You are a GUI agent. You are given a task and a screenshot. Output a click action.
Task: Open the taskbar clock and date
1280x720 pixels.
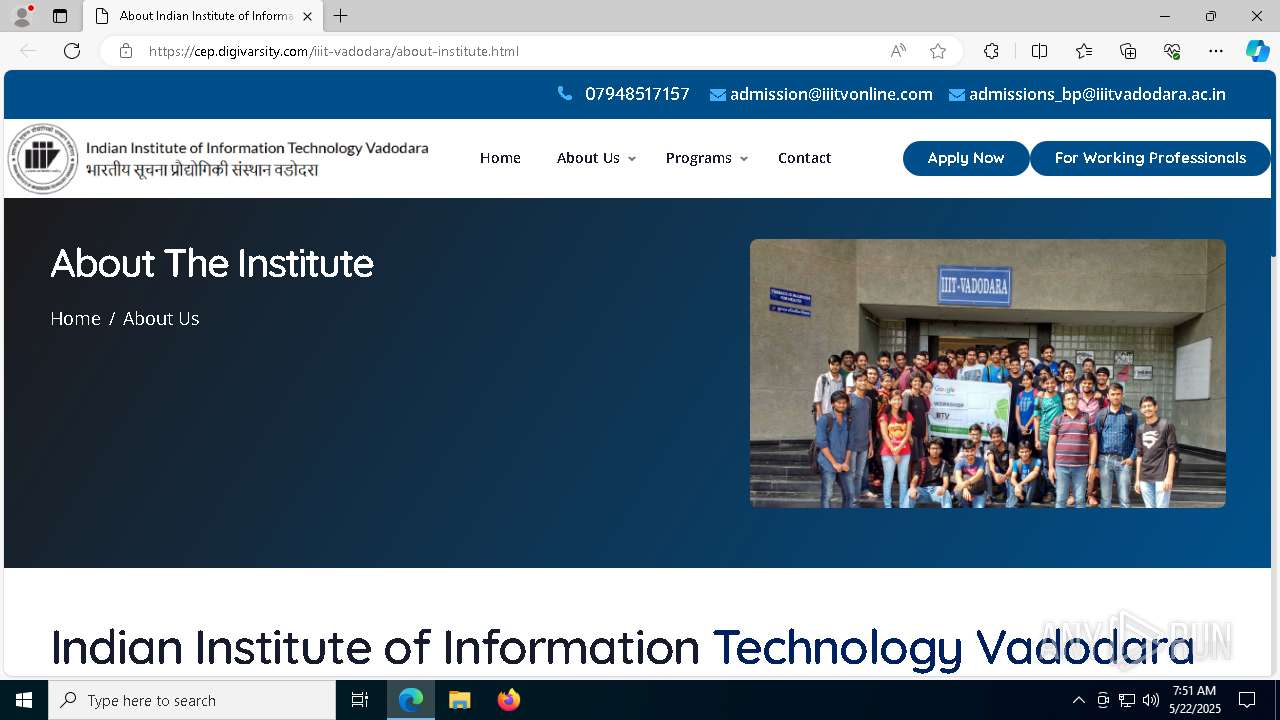[1195, 700]
